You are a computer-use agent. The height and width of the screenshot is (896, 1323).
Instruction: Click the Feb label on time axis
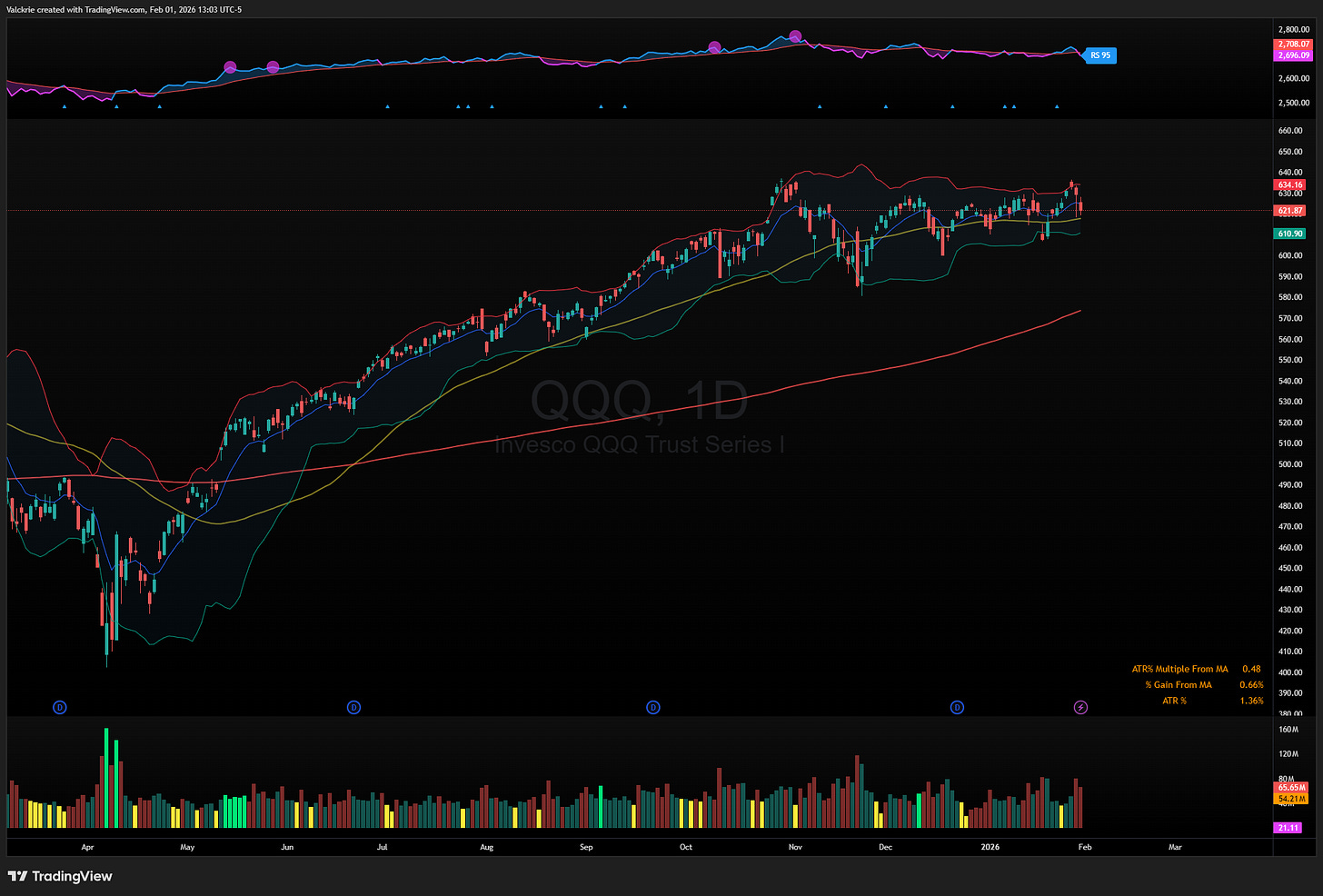click(x=1085, y=847)
